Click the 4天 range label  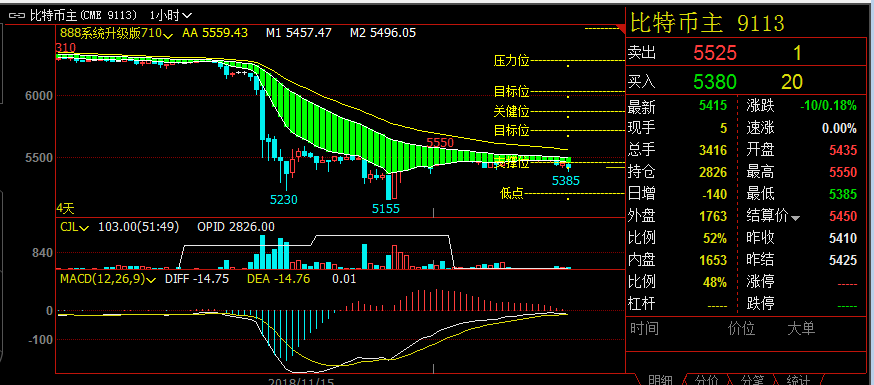pyautogui.click(x=65, y=209)
